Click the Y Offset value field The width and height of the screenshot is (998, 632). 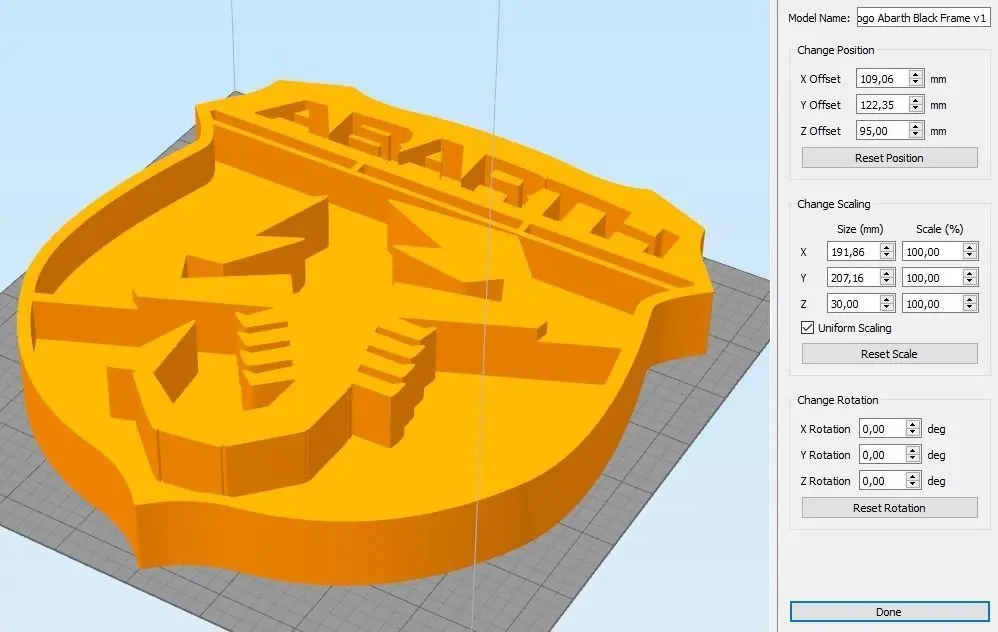point(883,104)
